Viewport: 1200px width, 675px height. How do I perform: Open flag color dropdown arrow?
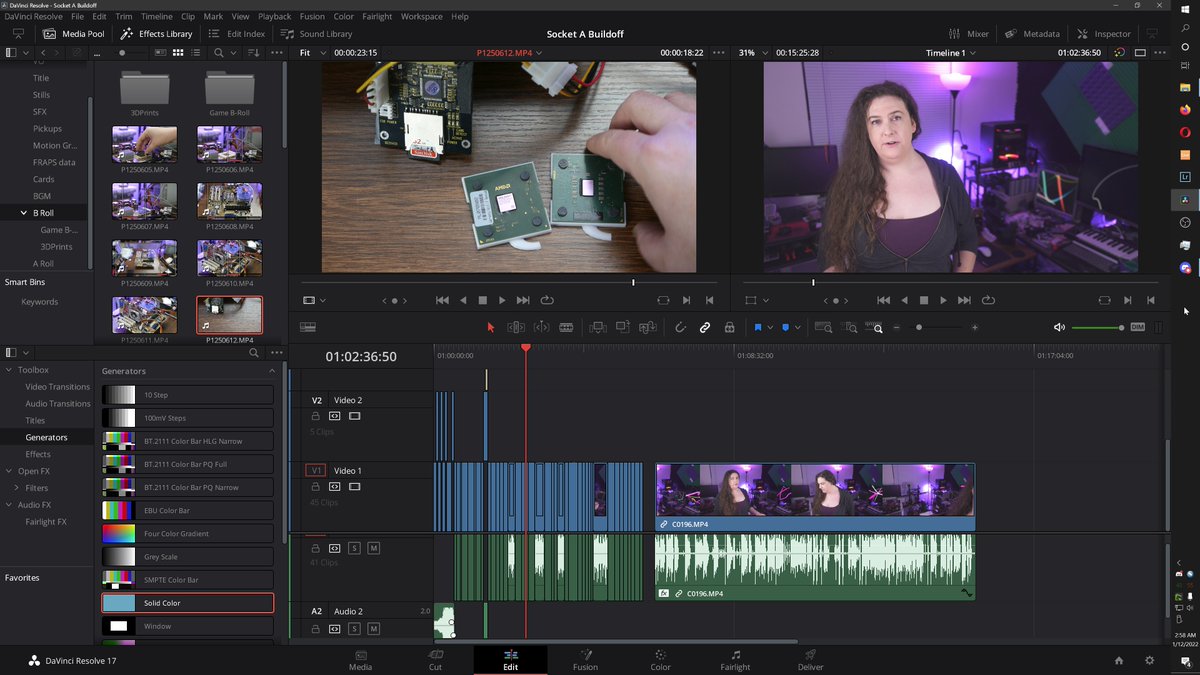pos(770,328)
